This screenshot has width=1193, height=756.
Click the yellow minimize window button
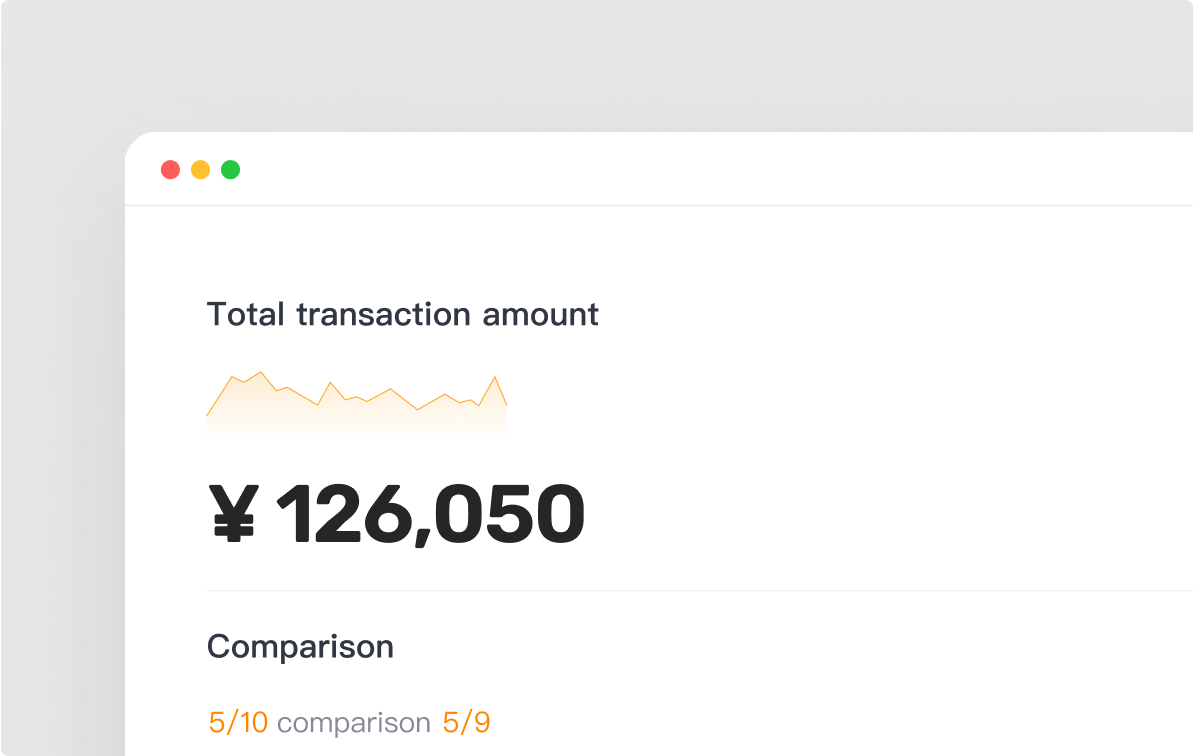(x=200, y=170)
